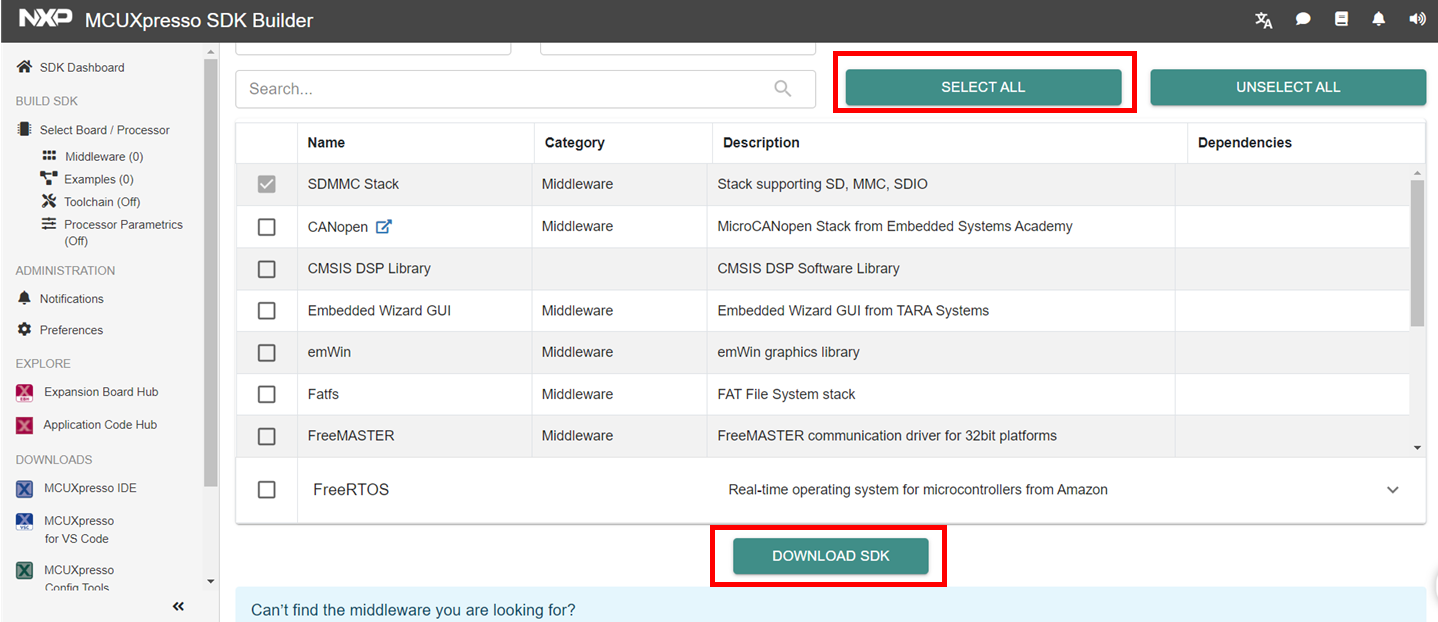Check the FreeMASTER checkbox
This screenshot has height=622, width=1438.
266,436
